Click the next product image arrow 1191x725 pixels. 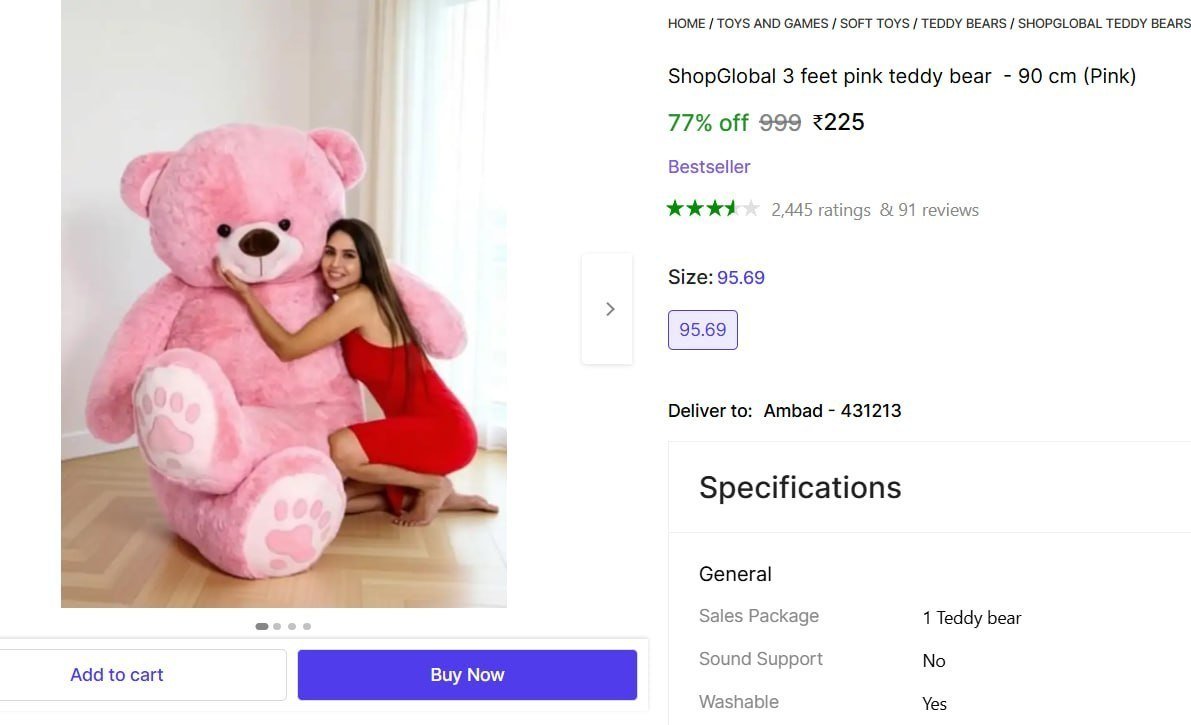click(609, 308)
